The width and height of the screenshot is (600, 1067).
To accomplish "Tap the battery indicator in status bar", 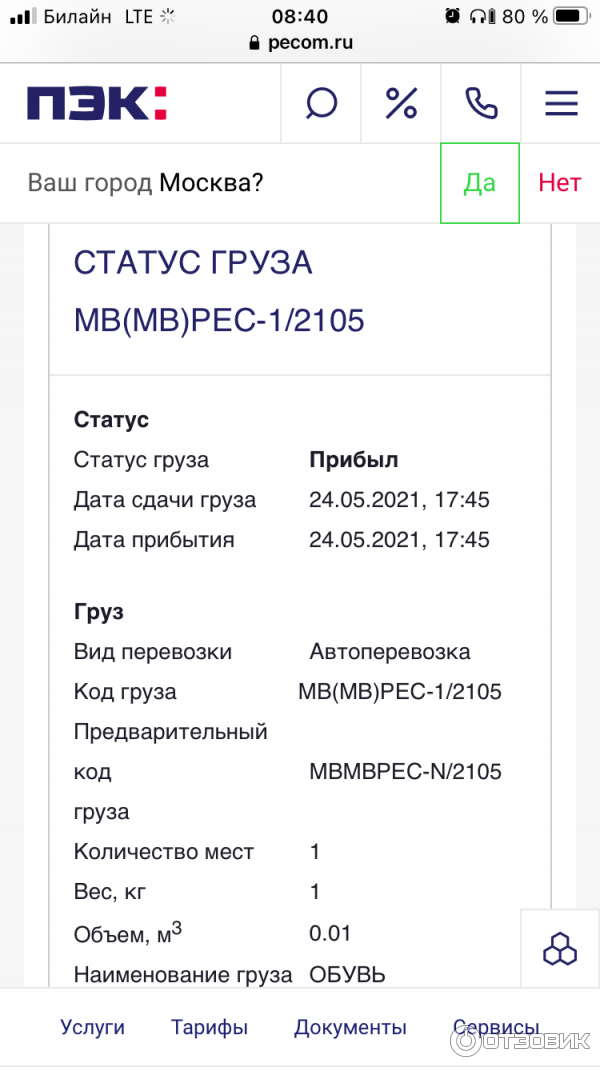I will [x=571, y=16].
